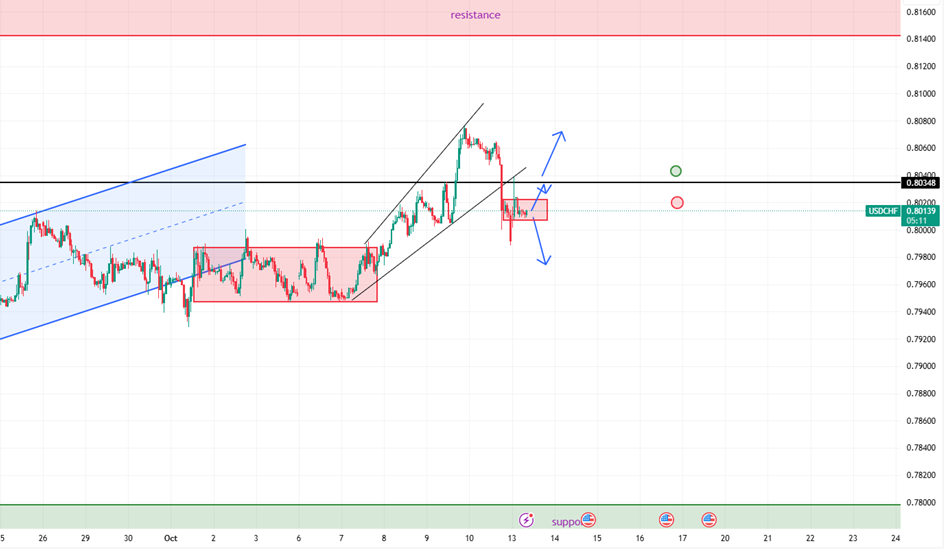Open the first US flag economic event
Screen dimensions: 950x556
(588, 520)
